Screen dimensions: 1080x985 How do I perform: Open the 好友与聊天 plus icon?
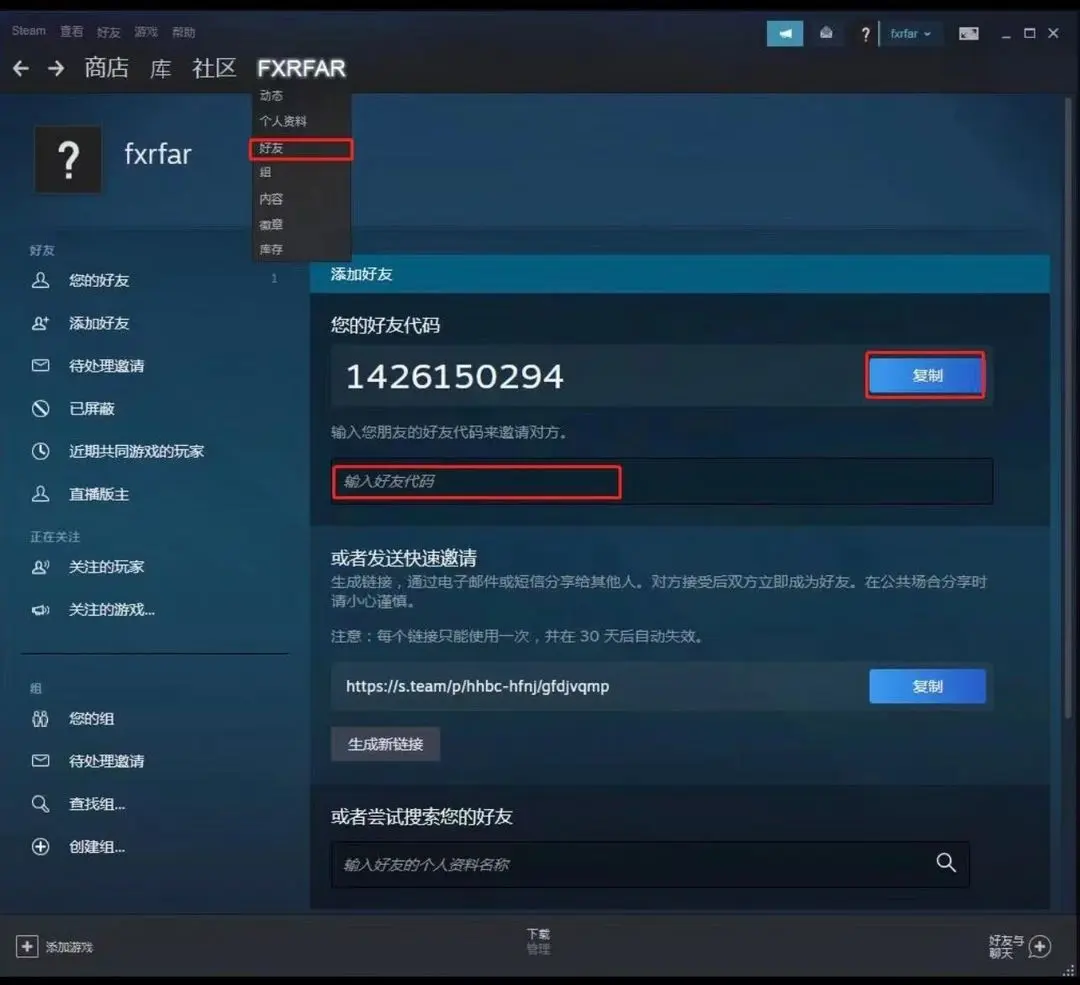click(1039, 946)
